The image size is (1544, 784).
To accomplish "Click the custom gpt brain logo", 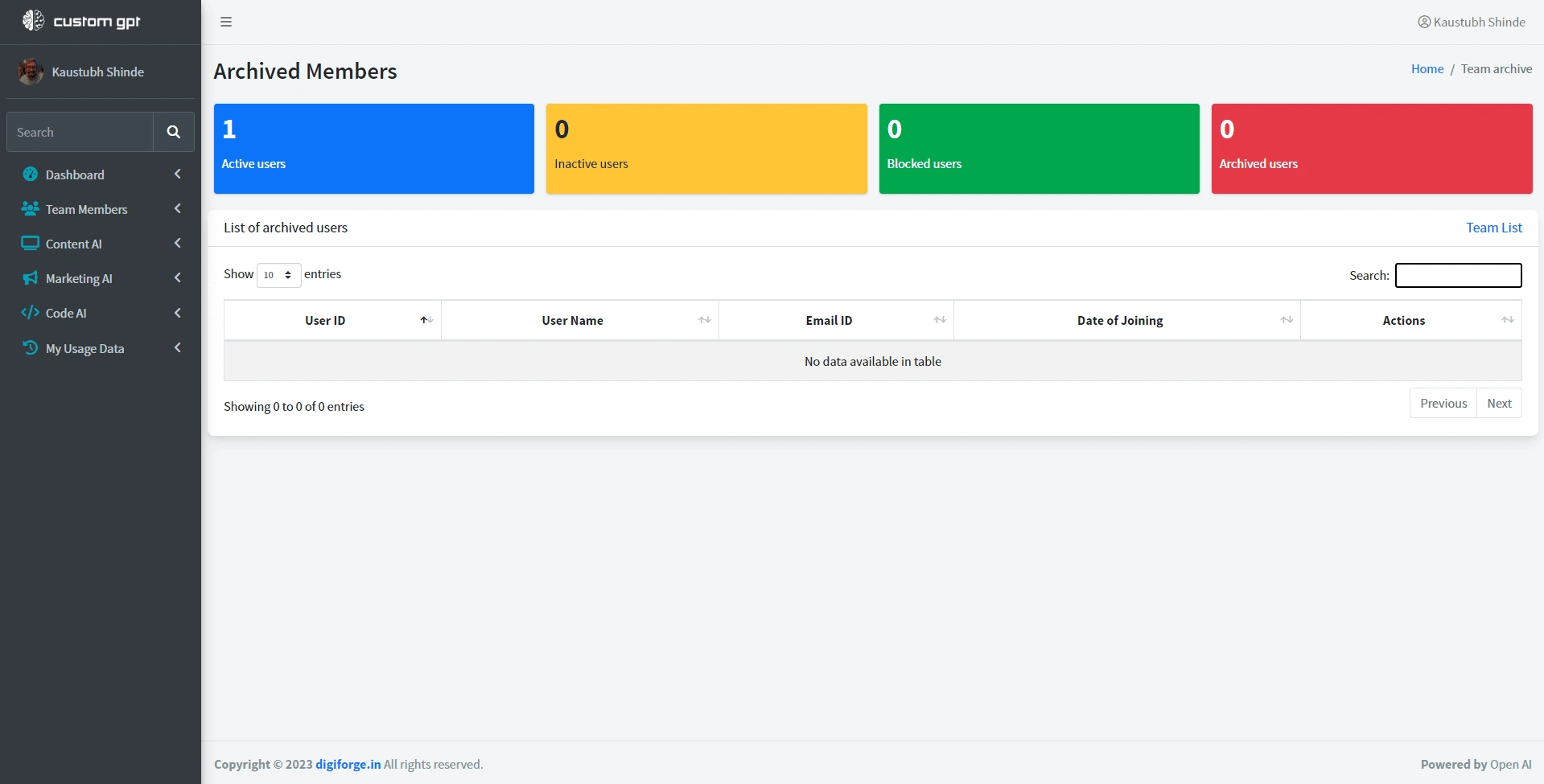I will click(x=33, y=20).
